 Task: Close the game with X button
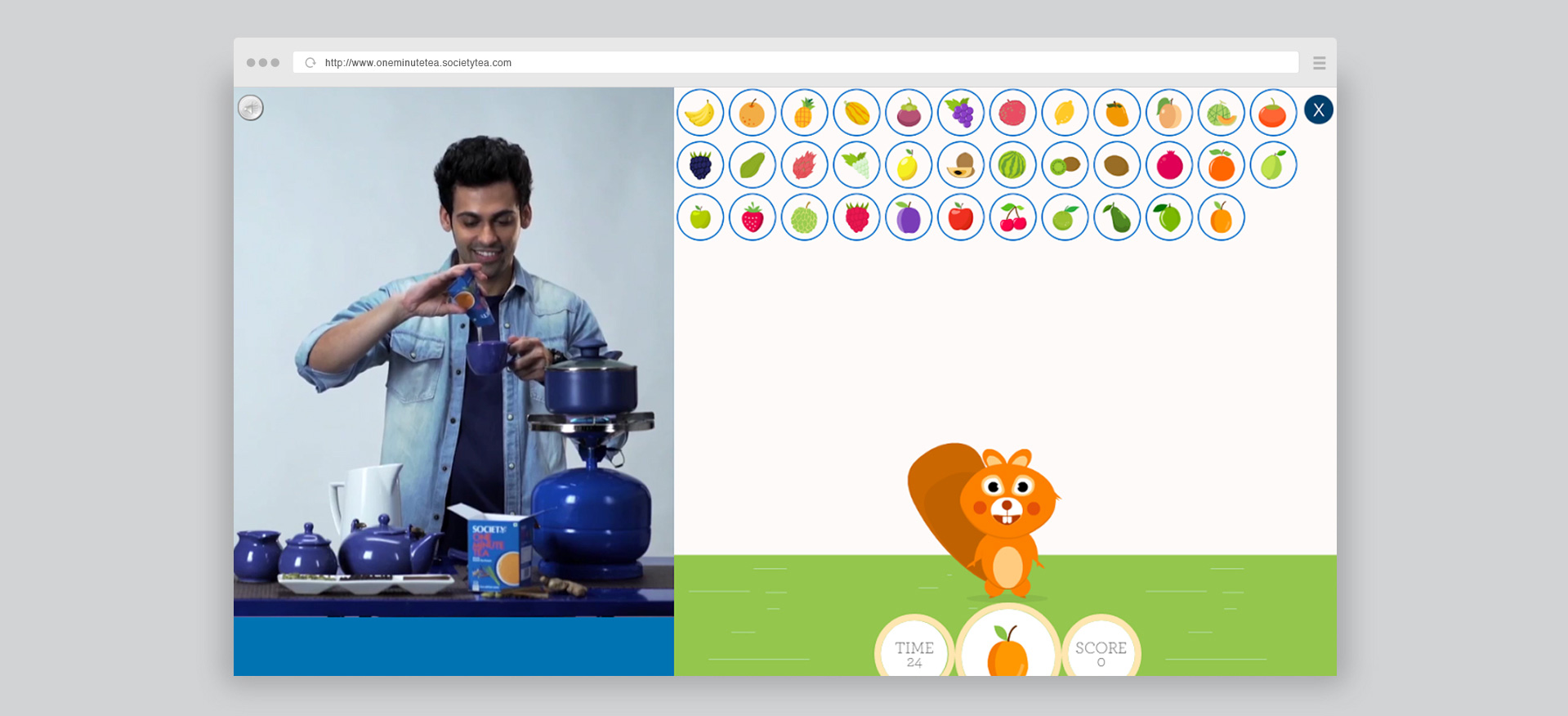coord(1318,110)
